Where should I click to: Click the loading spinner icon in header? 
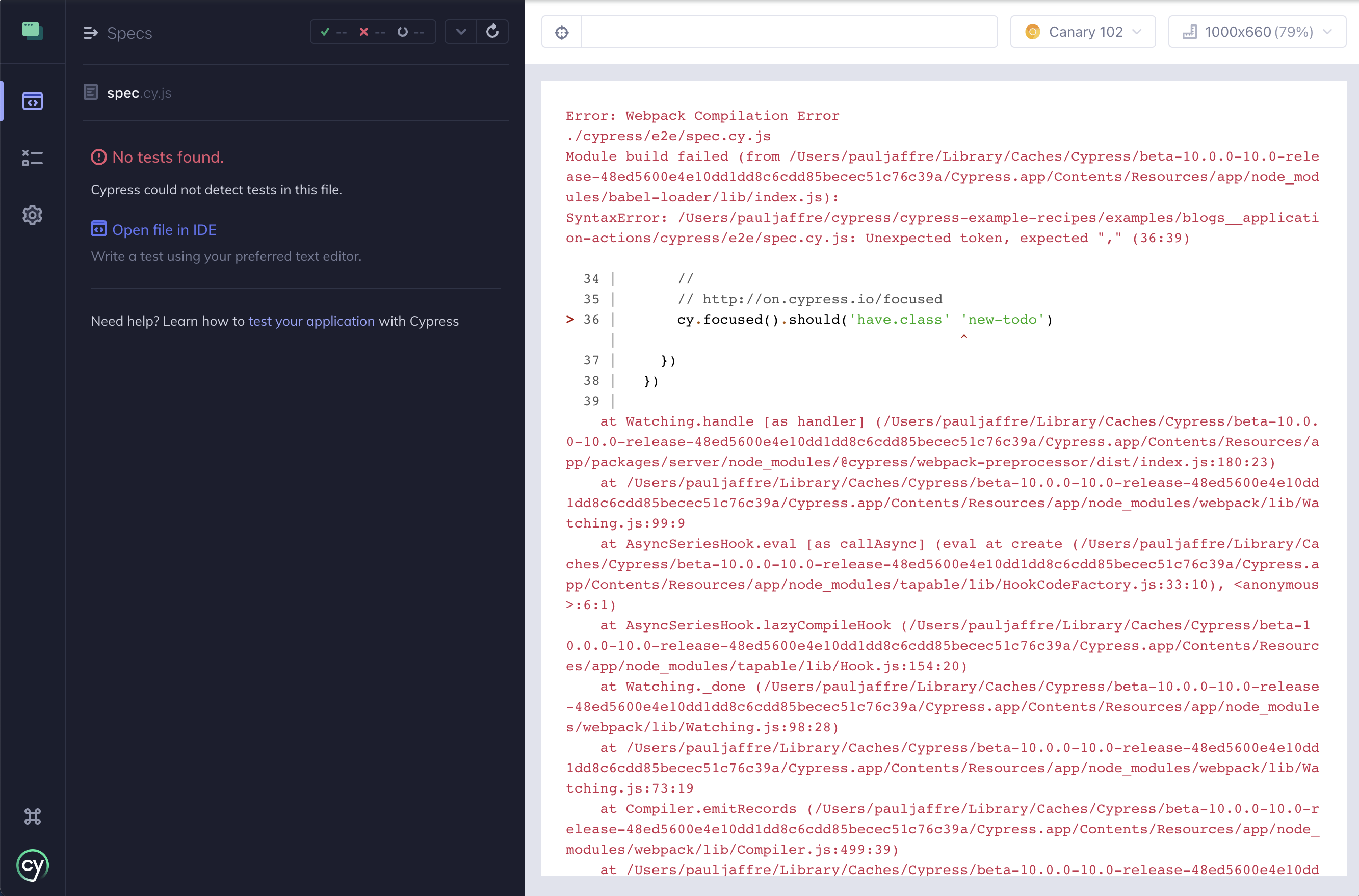[402, 33]
